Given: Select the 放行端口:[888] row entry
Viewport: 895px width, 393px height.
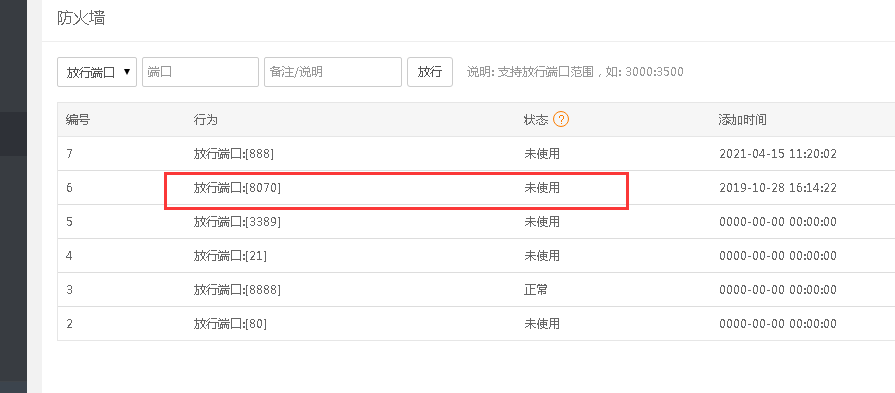Looking at the screenshot, I should 234,154.
